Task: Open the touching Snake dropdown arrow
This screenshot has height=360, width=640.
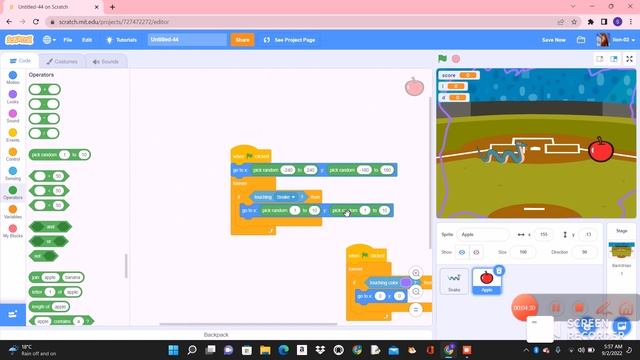Action: tap(293, 197)
